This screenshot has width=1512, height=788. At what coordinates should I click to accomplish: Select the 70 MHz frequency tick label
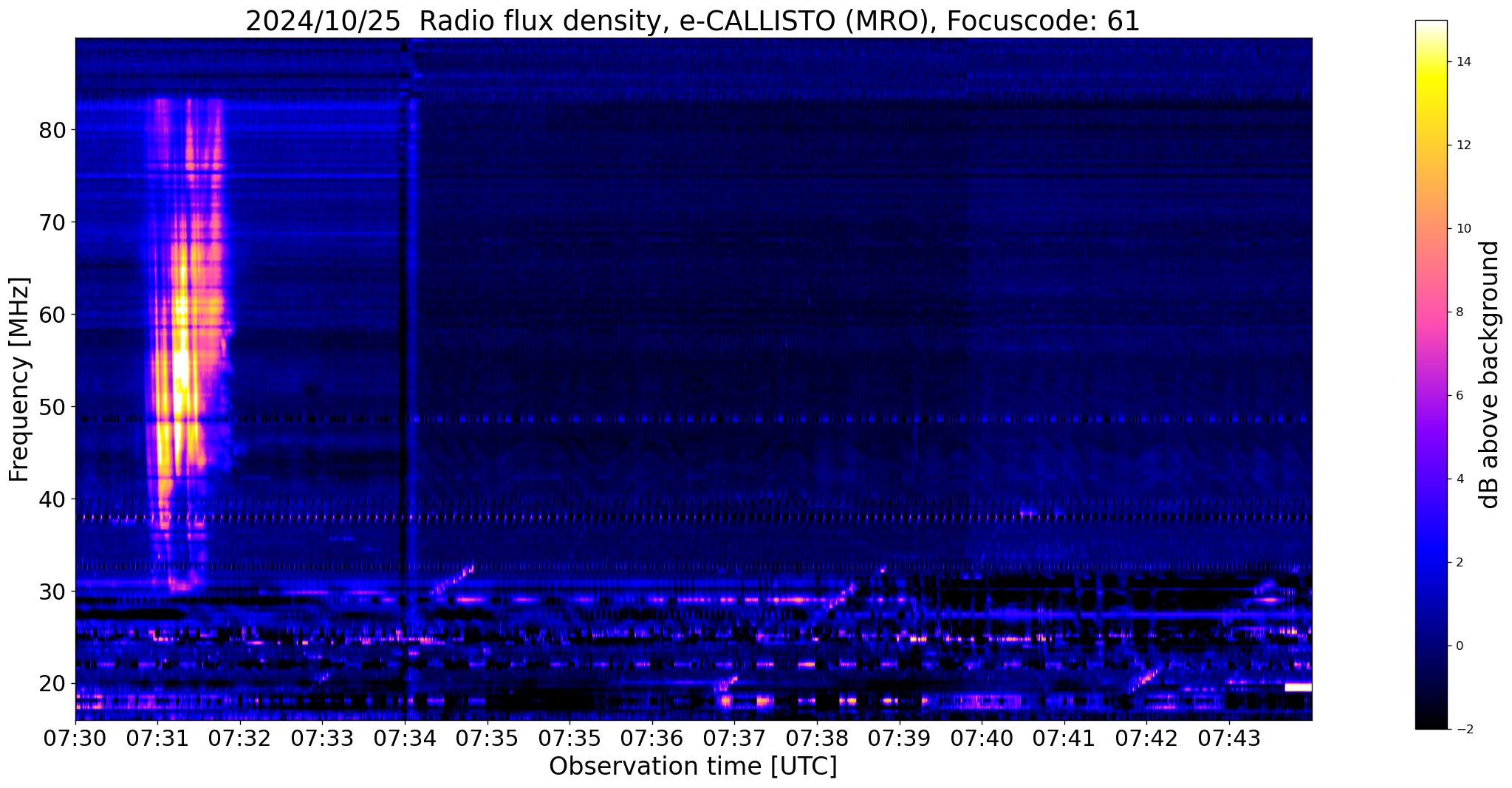(52, 222)
